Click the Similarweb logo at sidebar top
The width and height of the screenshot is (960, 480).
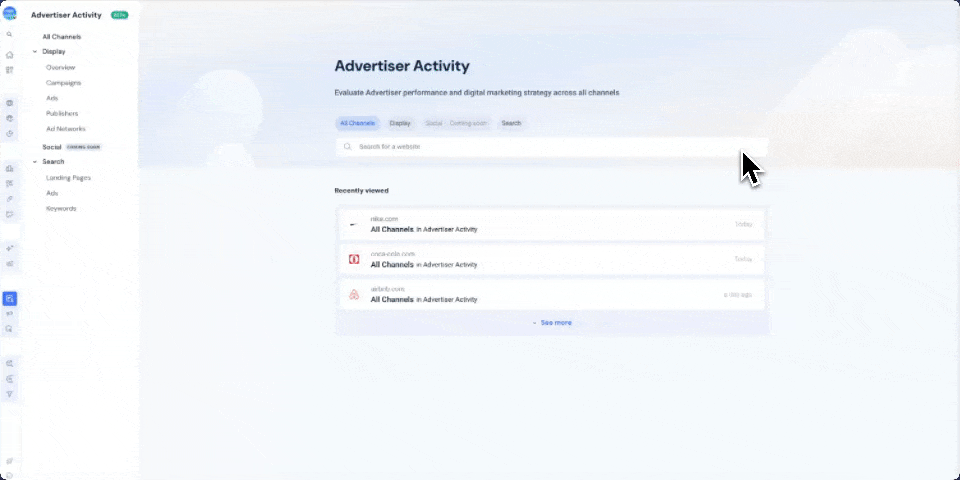10,13
